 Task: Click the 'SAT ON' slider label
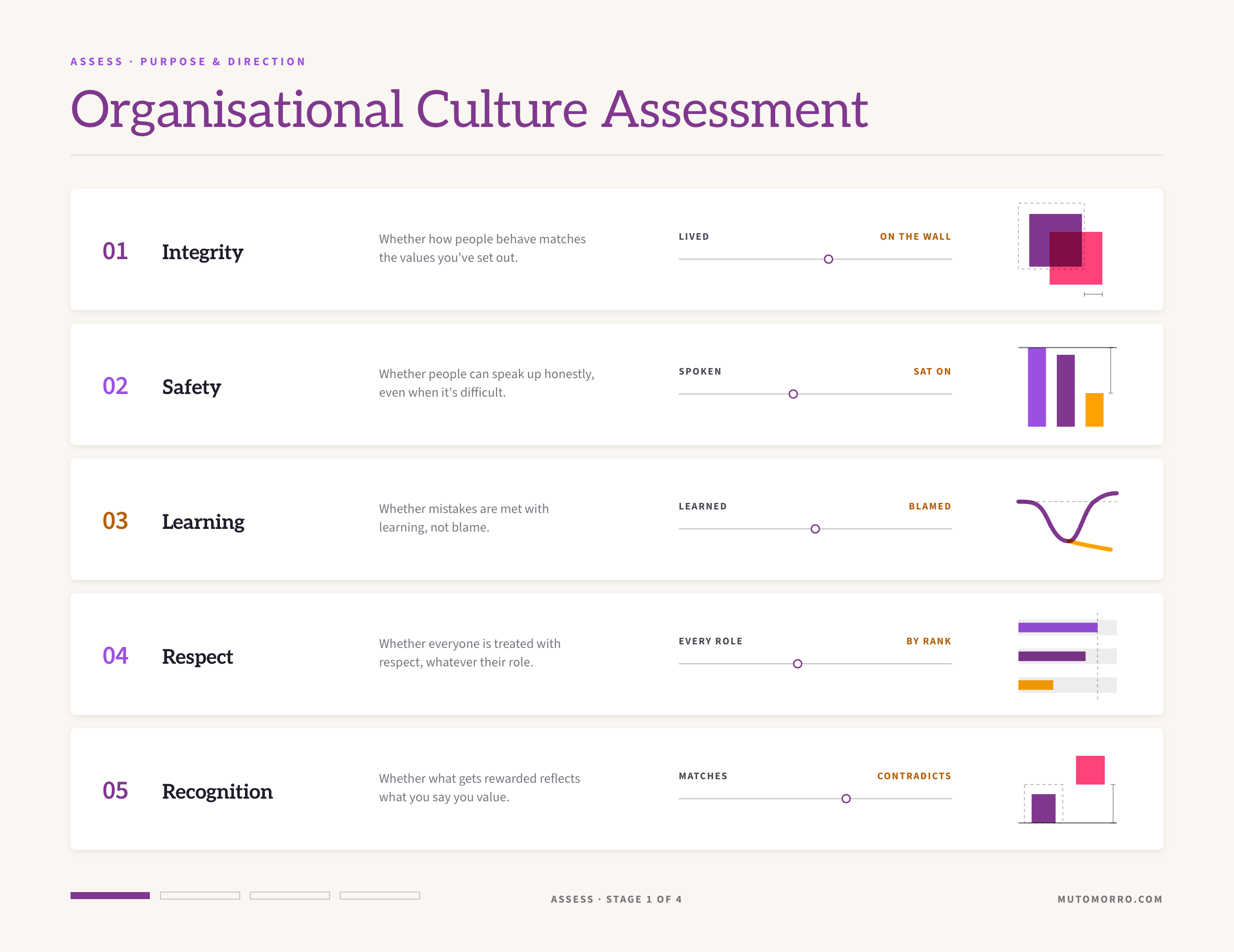tap(932, 371)
